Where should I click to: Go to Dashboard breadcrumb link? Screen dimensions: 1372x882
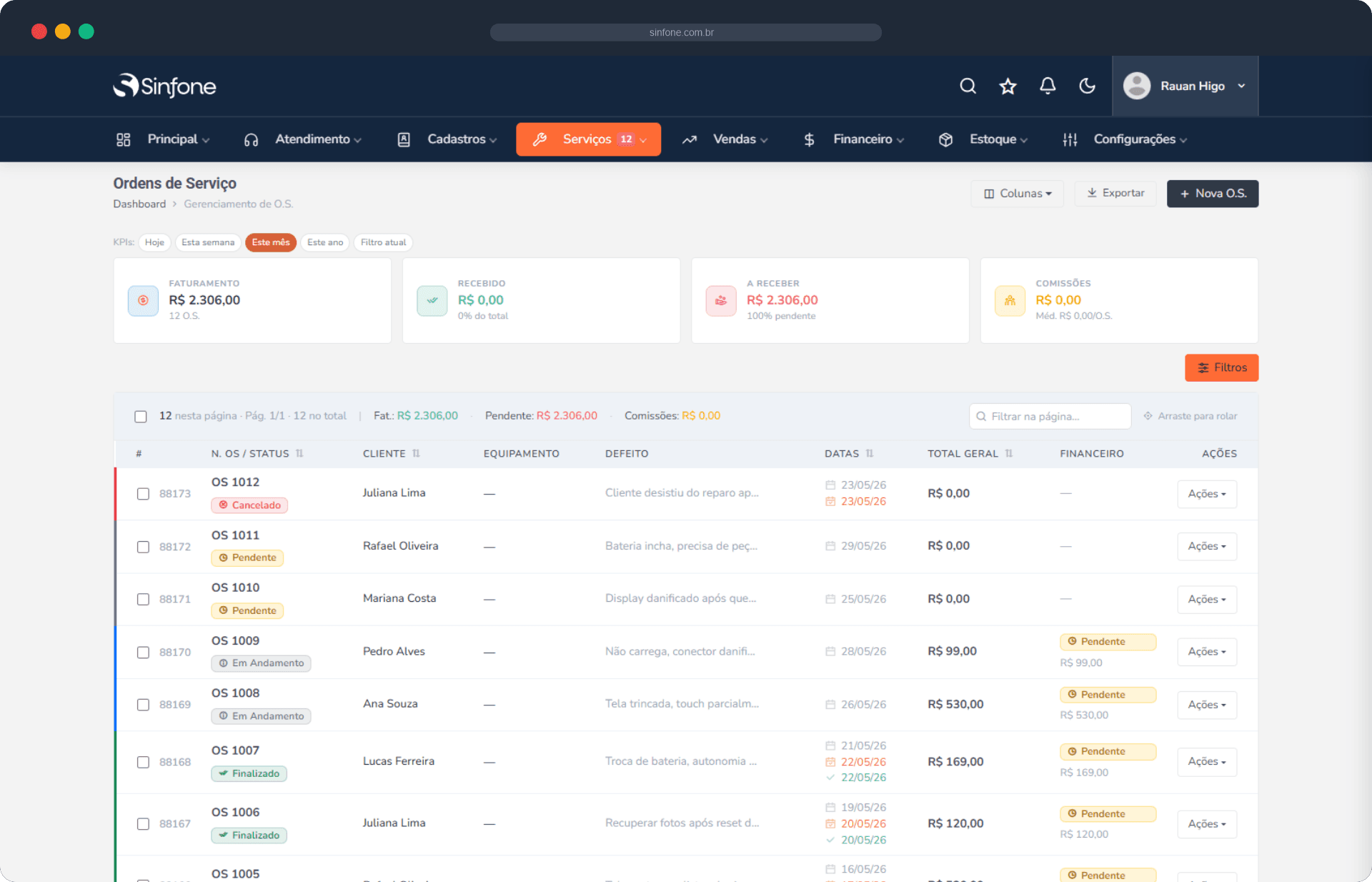click(x=139, y=204)
